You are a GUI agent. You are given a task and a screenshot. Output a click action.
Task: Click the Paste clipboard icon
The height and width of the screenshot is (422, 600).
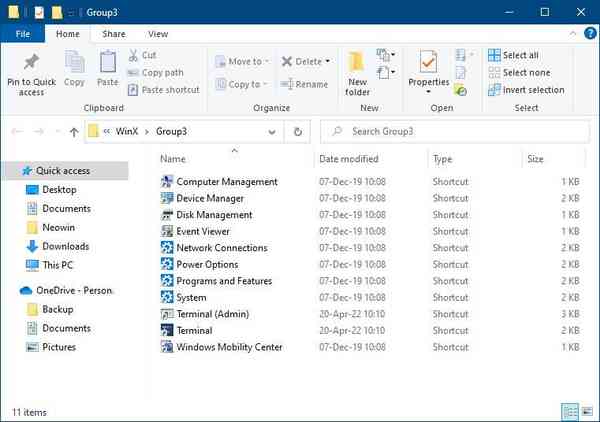107,66
